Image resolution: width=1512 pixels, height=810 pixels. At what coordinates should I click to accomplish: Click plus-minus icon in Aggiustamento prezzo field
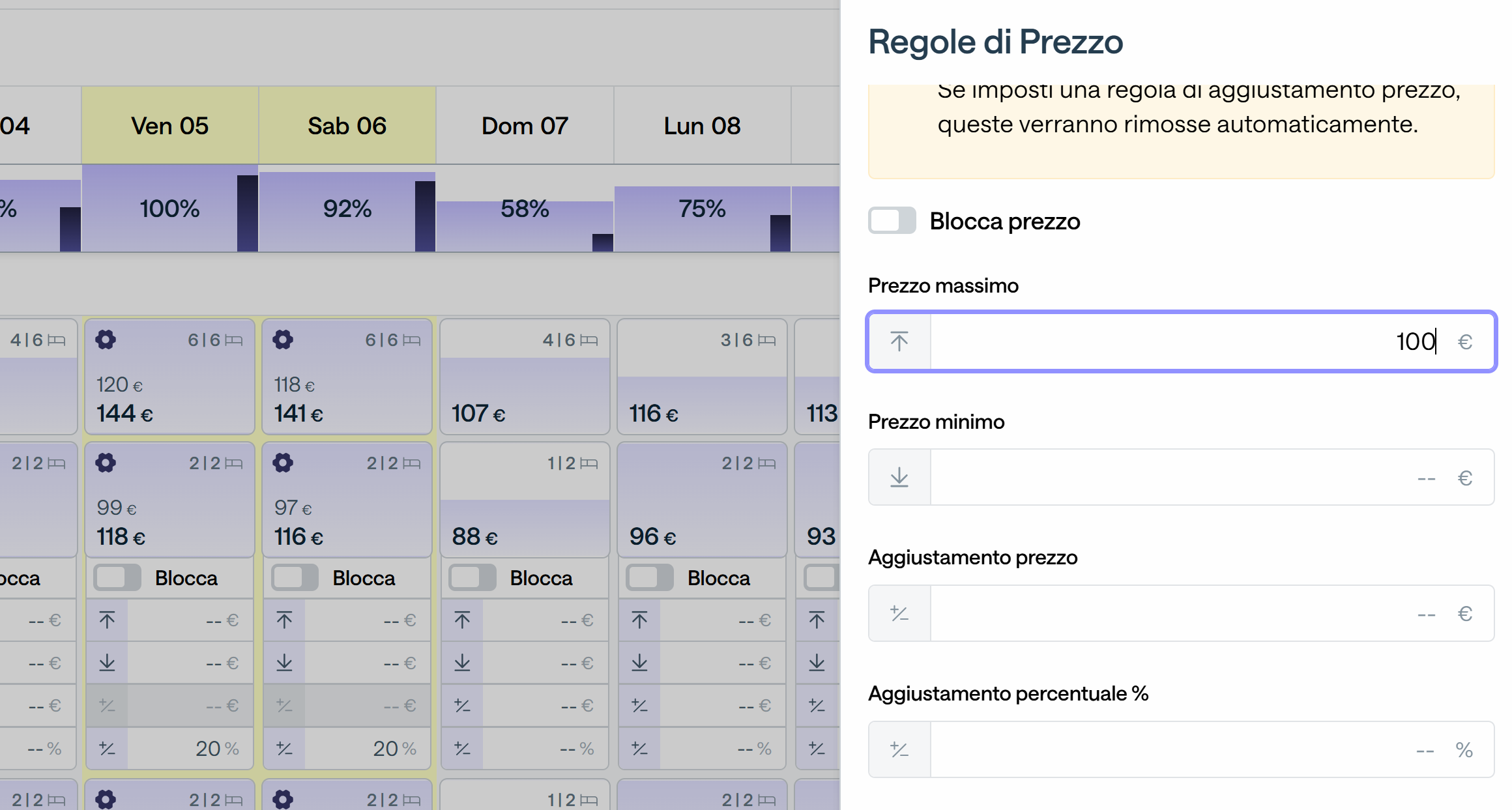(x=899, y=613)
